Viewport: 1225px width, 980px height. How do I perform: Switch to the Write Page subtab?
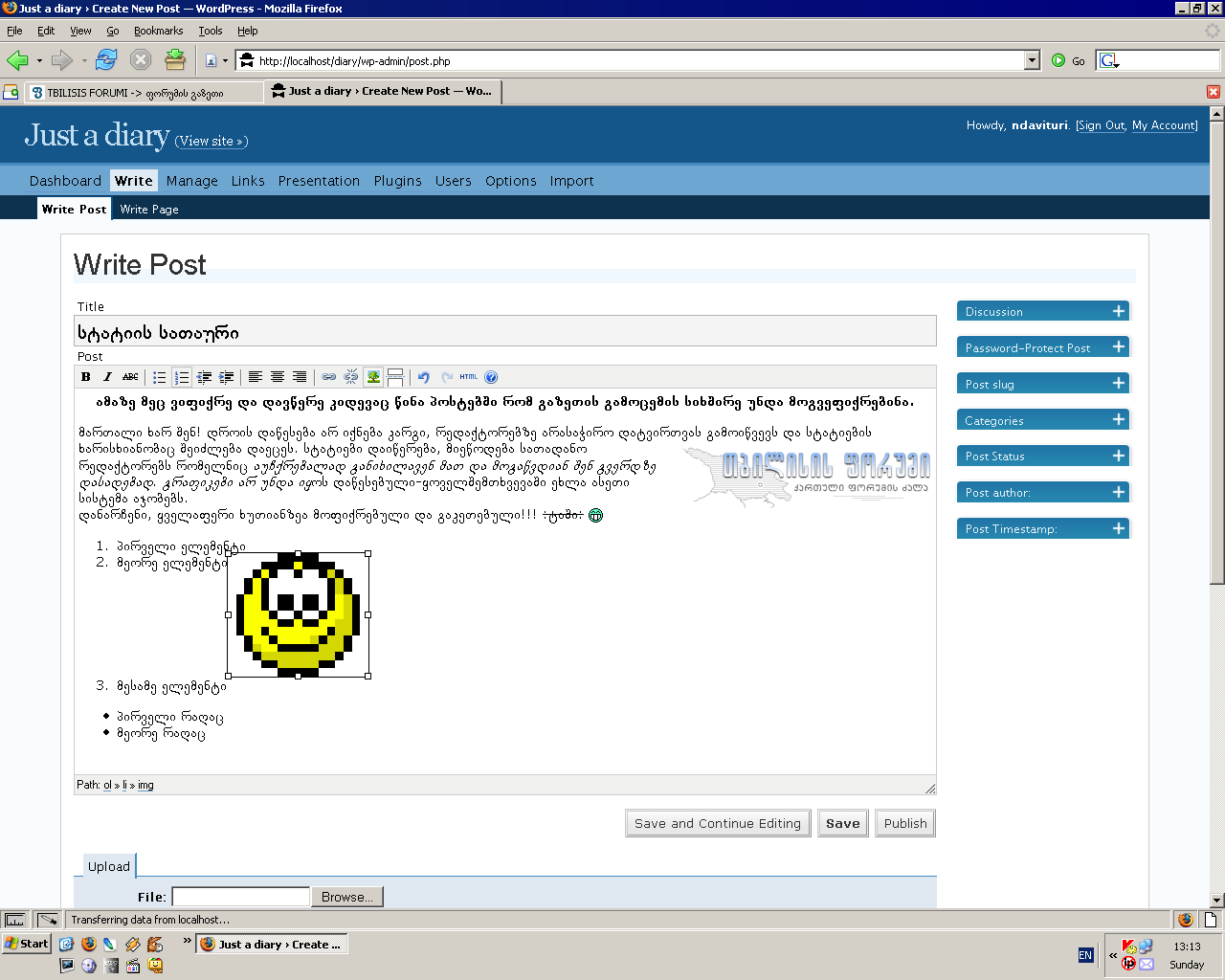tap(149, 209)
